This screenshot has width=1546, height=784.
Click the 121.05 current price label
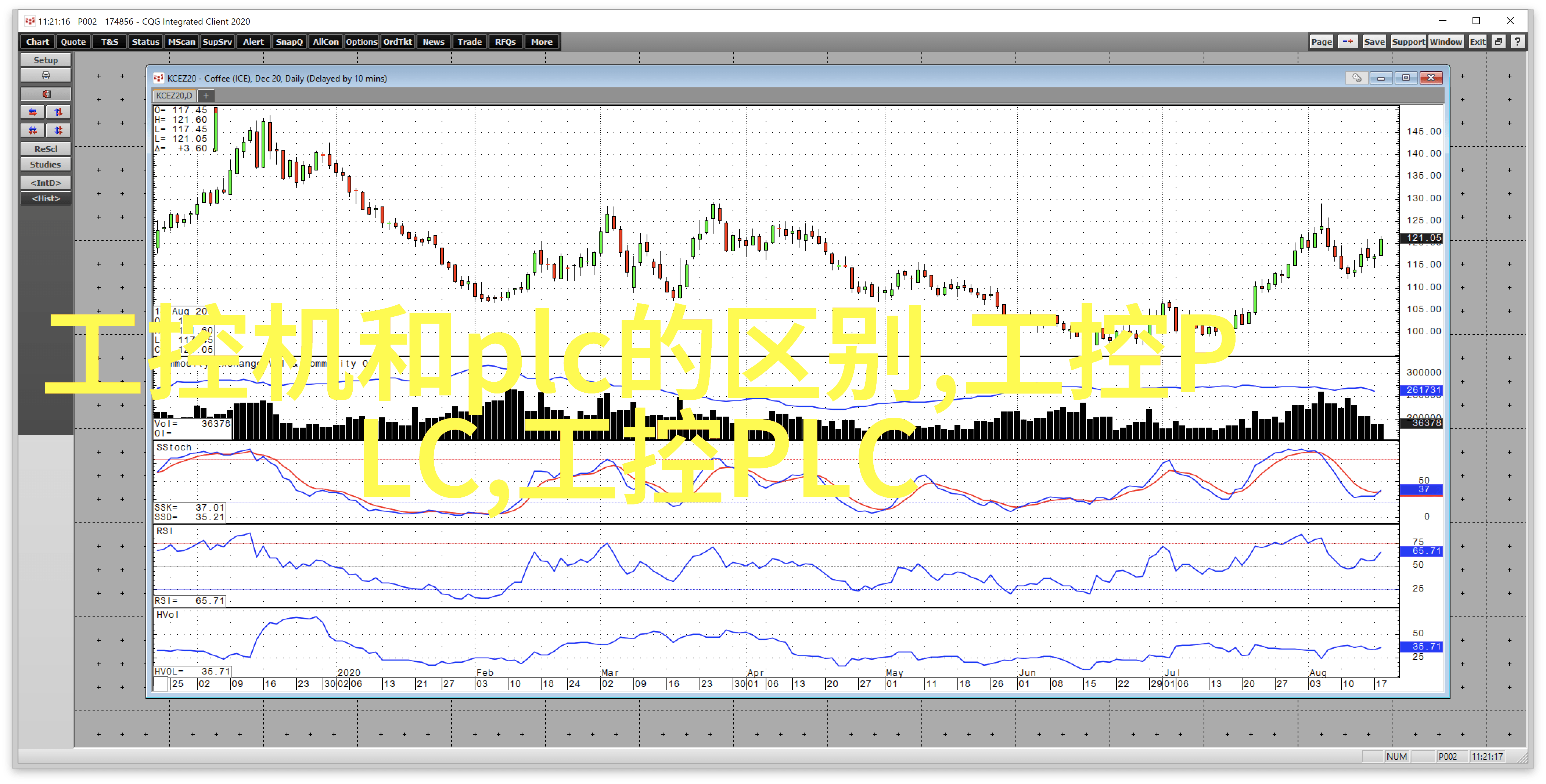[1421, 238]
